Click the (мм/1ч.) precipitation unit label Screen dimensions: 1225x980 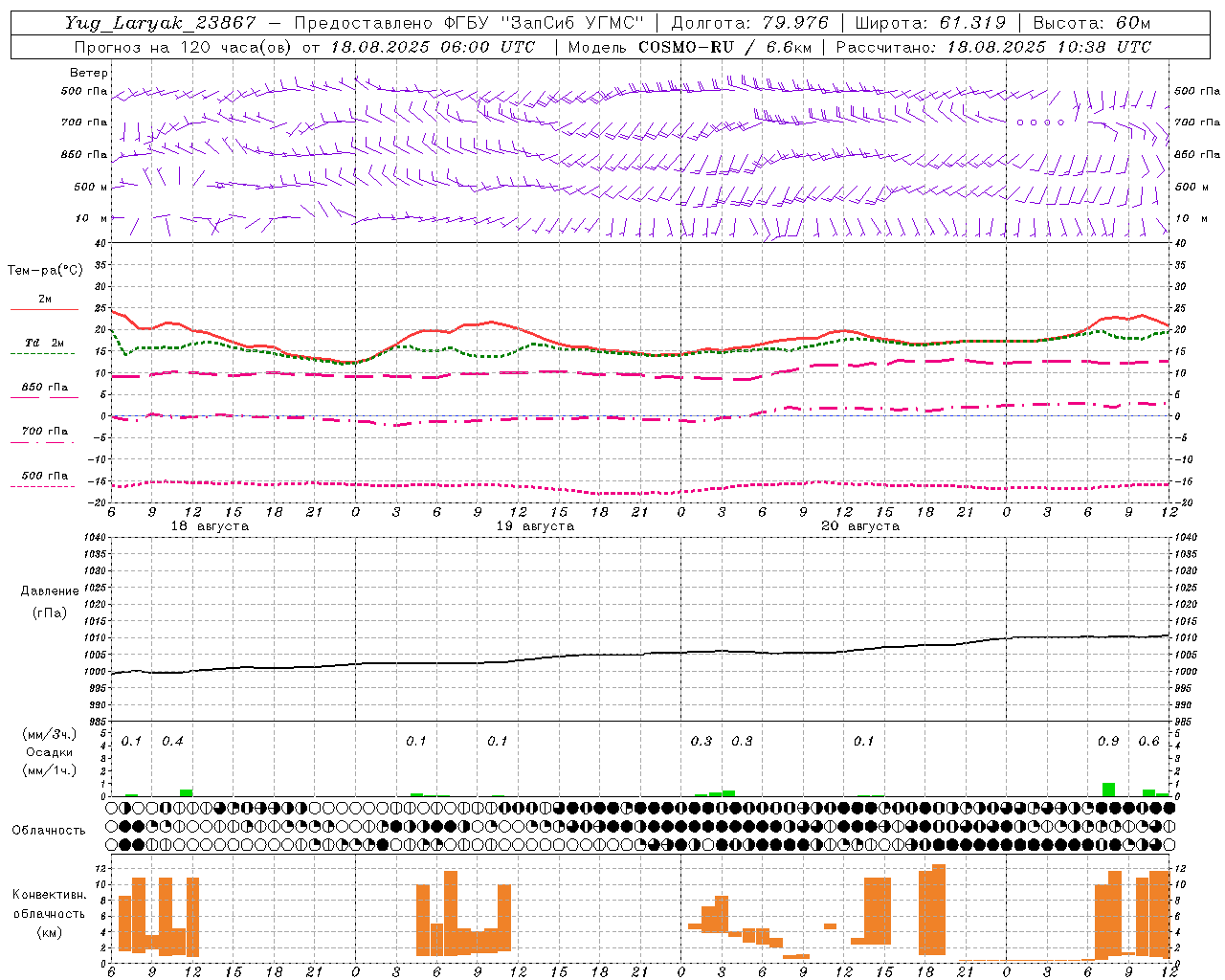coord(50,770)
